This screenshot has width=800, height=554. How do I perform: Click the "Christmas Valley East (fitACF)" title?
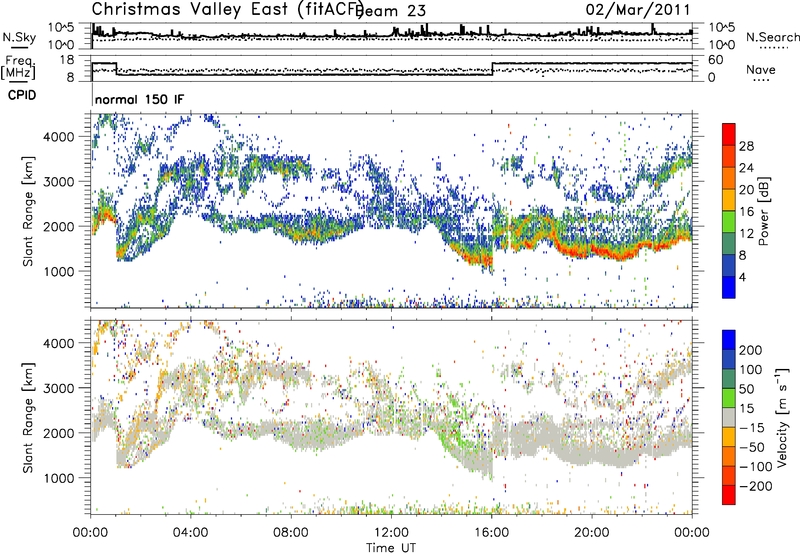[227, 10]
